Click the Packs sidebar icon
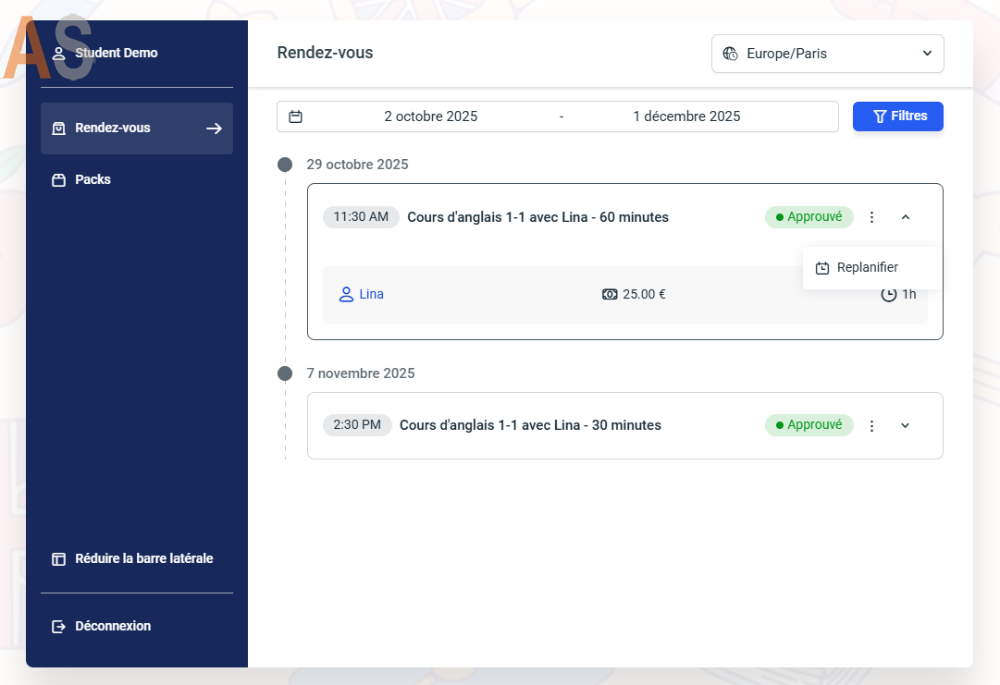Screen dimensions: 1000x685 (x=59, y=180)
